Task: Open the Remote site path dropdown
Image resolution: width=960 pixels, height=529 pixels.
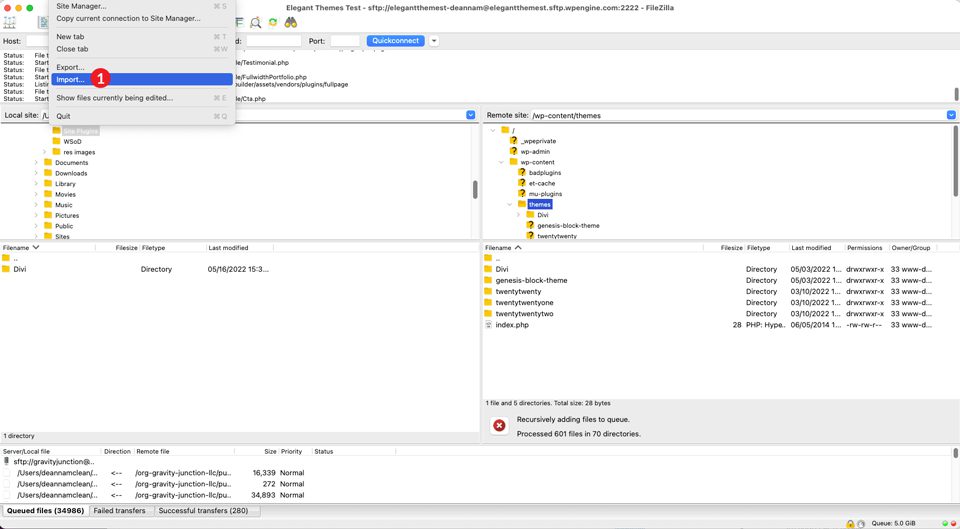Action: [951, 115]
